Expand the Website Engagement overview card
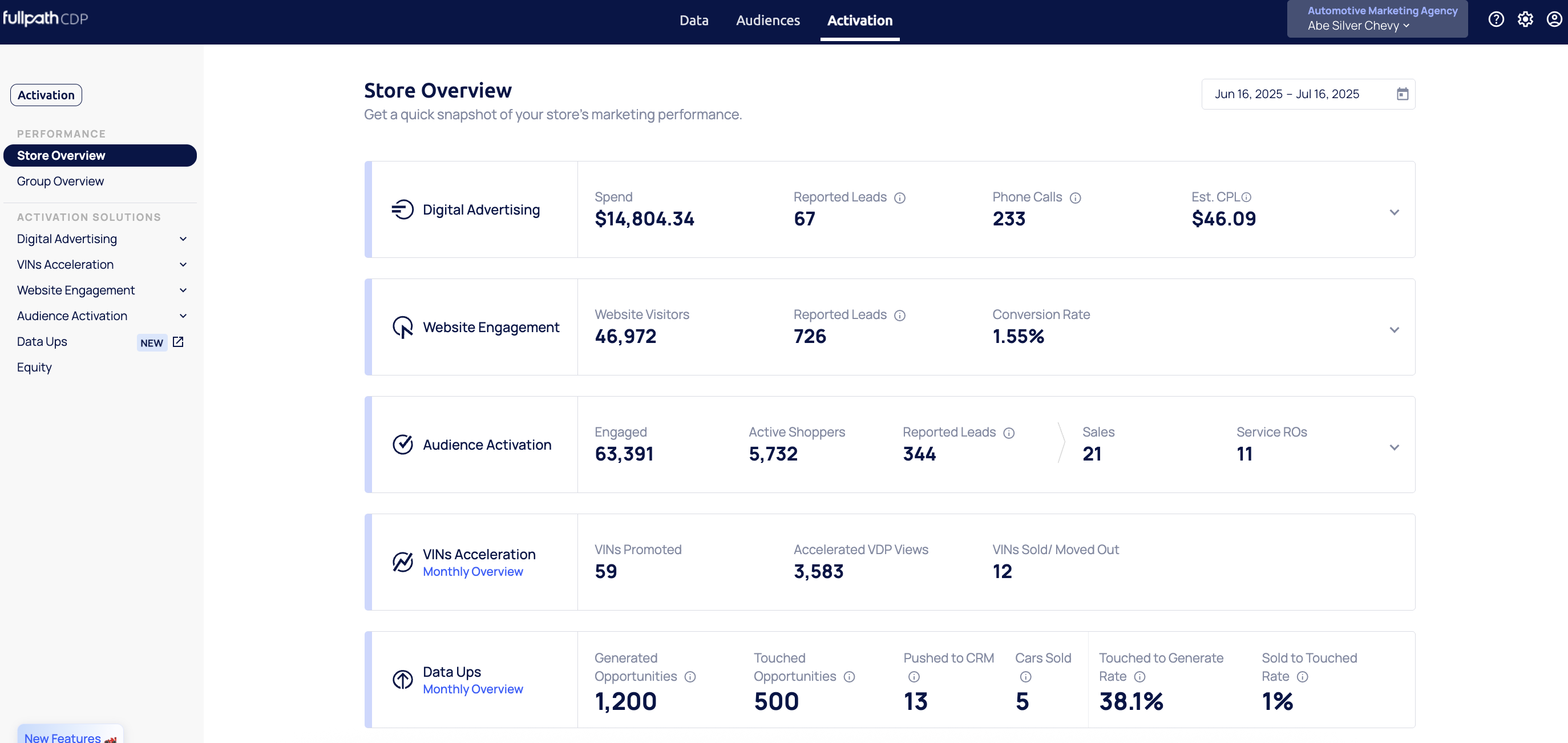This screenshot has width=1568, height=743. point(1394,330)
